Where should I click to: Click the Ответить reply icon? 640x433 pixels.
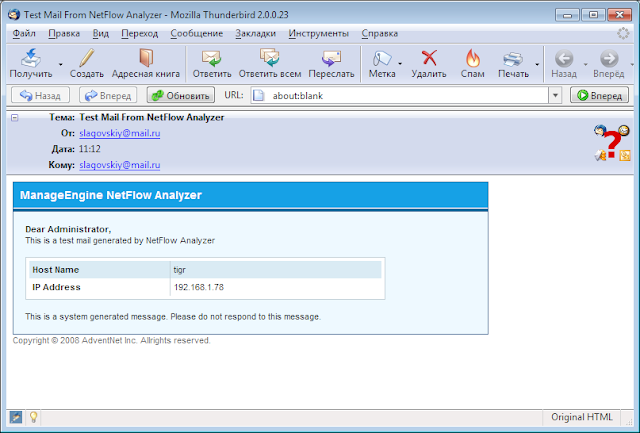(211, 58)
